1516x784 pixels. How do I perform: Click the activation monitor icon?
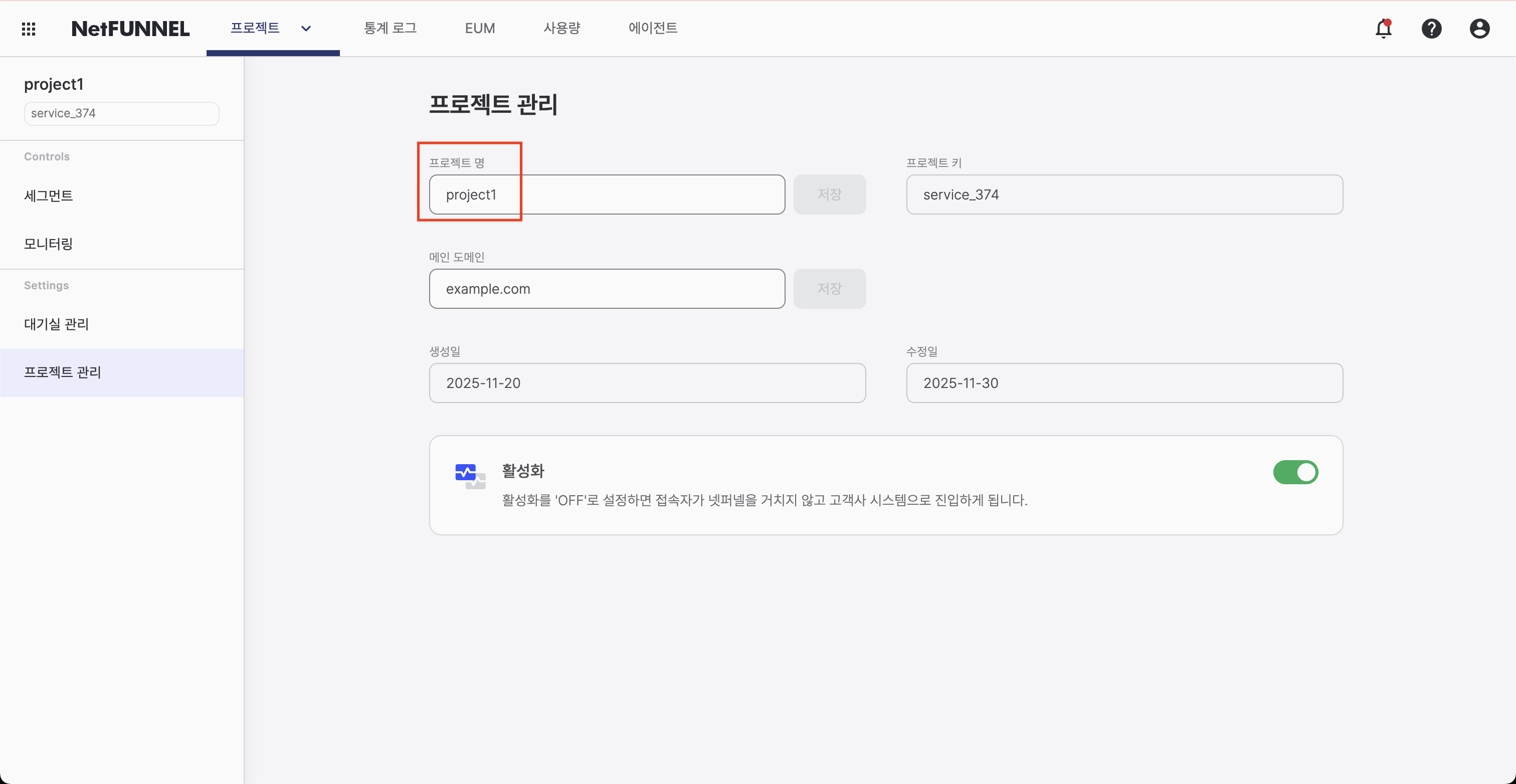tap(470, 476)
